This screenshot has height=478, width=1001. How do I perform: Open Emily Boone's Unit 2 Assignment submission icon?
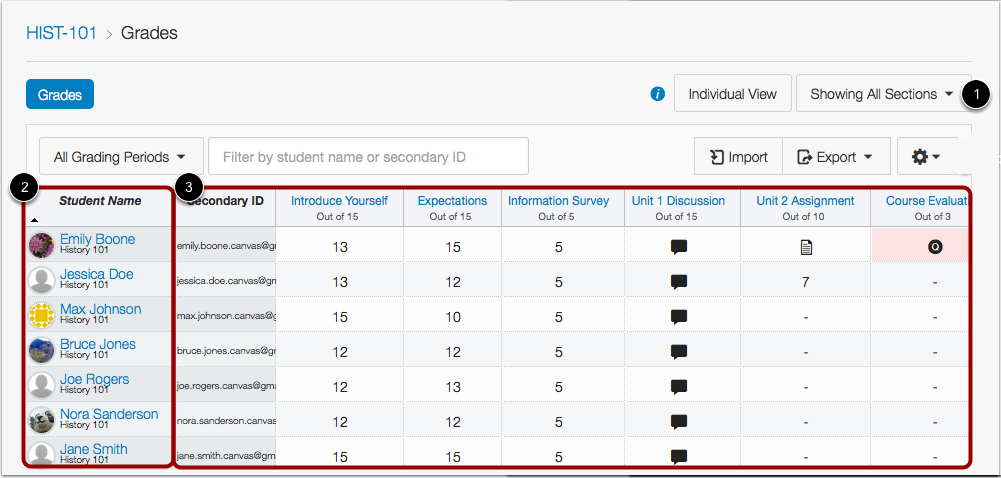pos(805,247)
